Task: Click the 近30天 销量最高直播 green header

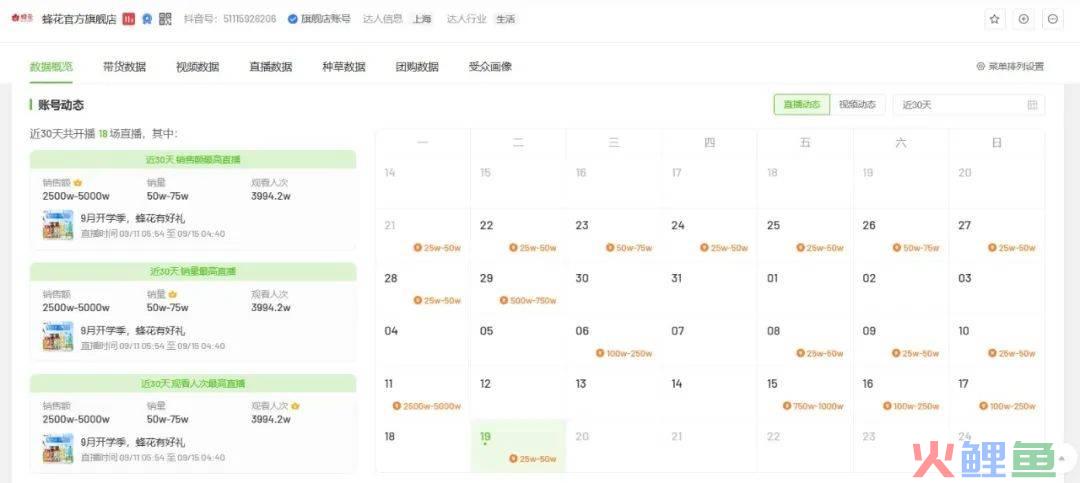Action: 193,271
